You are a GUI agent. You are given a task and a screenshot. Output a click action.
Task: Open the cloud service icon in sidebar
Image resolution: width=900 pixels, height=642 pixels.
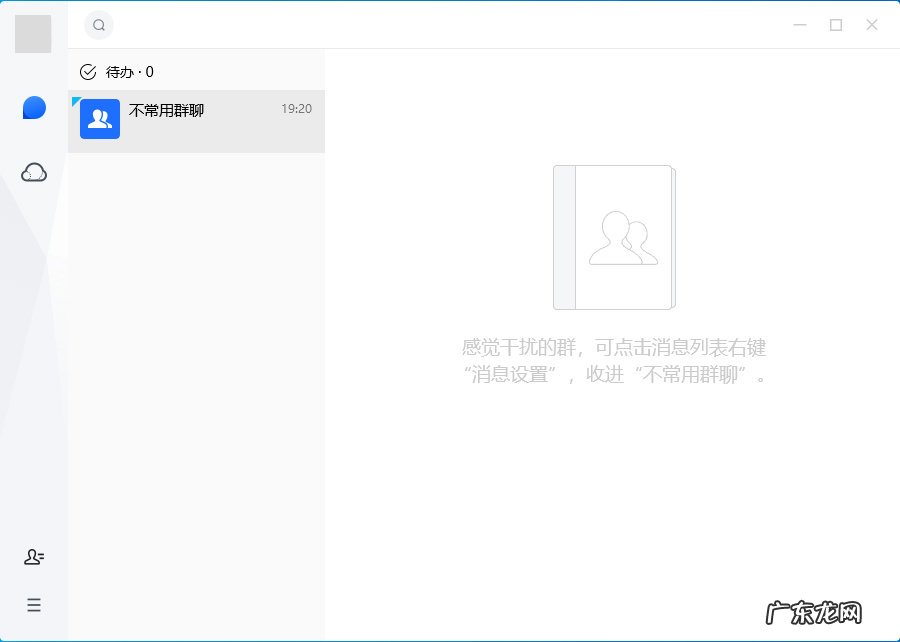[33, 172]
